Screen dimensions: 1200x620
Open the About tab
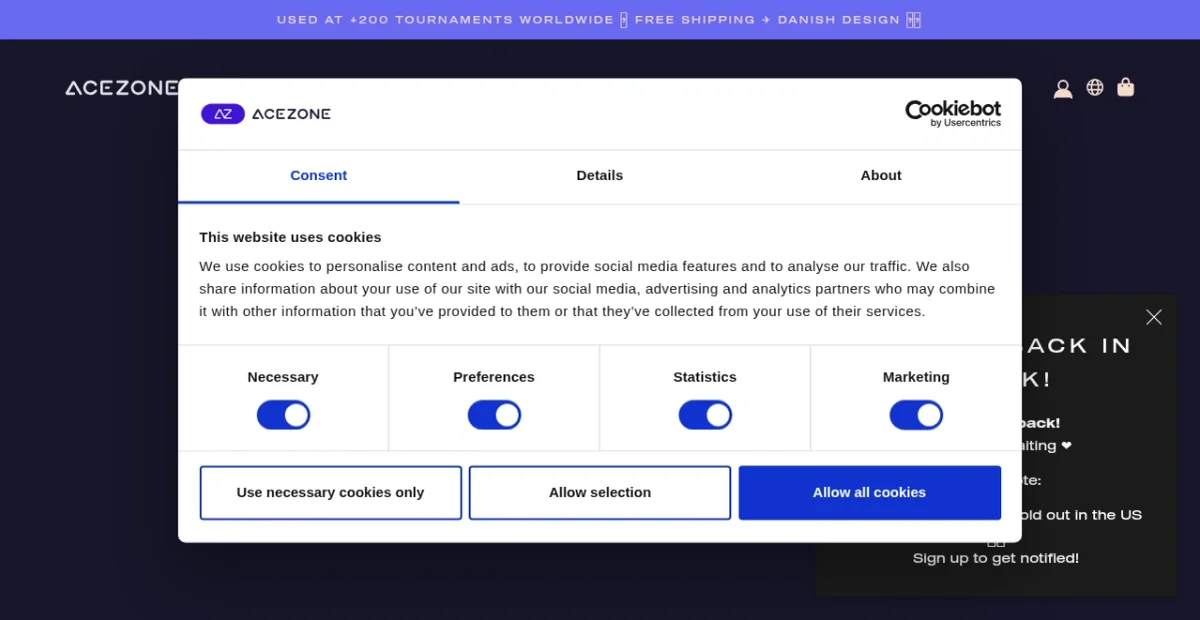click(x=881, y=176)
